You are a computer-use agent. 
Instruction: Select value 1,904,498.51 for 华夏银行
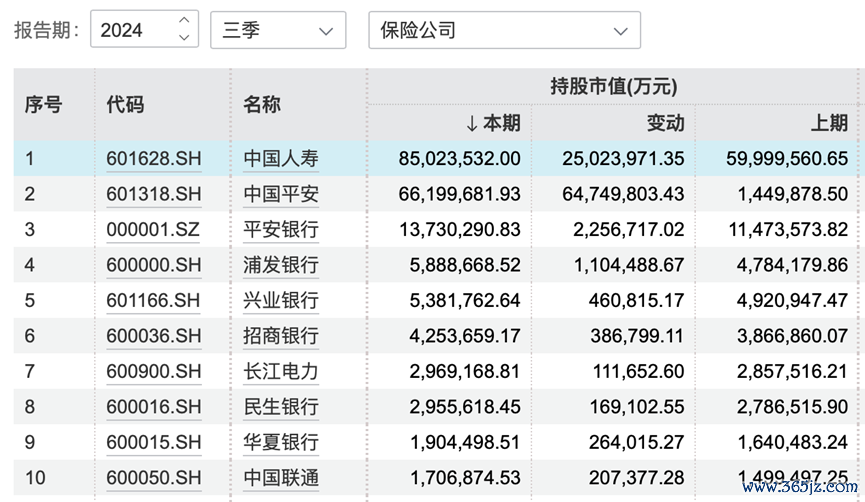click(x=465, y=442)
